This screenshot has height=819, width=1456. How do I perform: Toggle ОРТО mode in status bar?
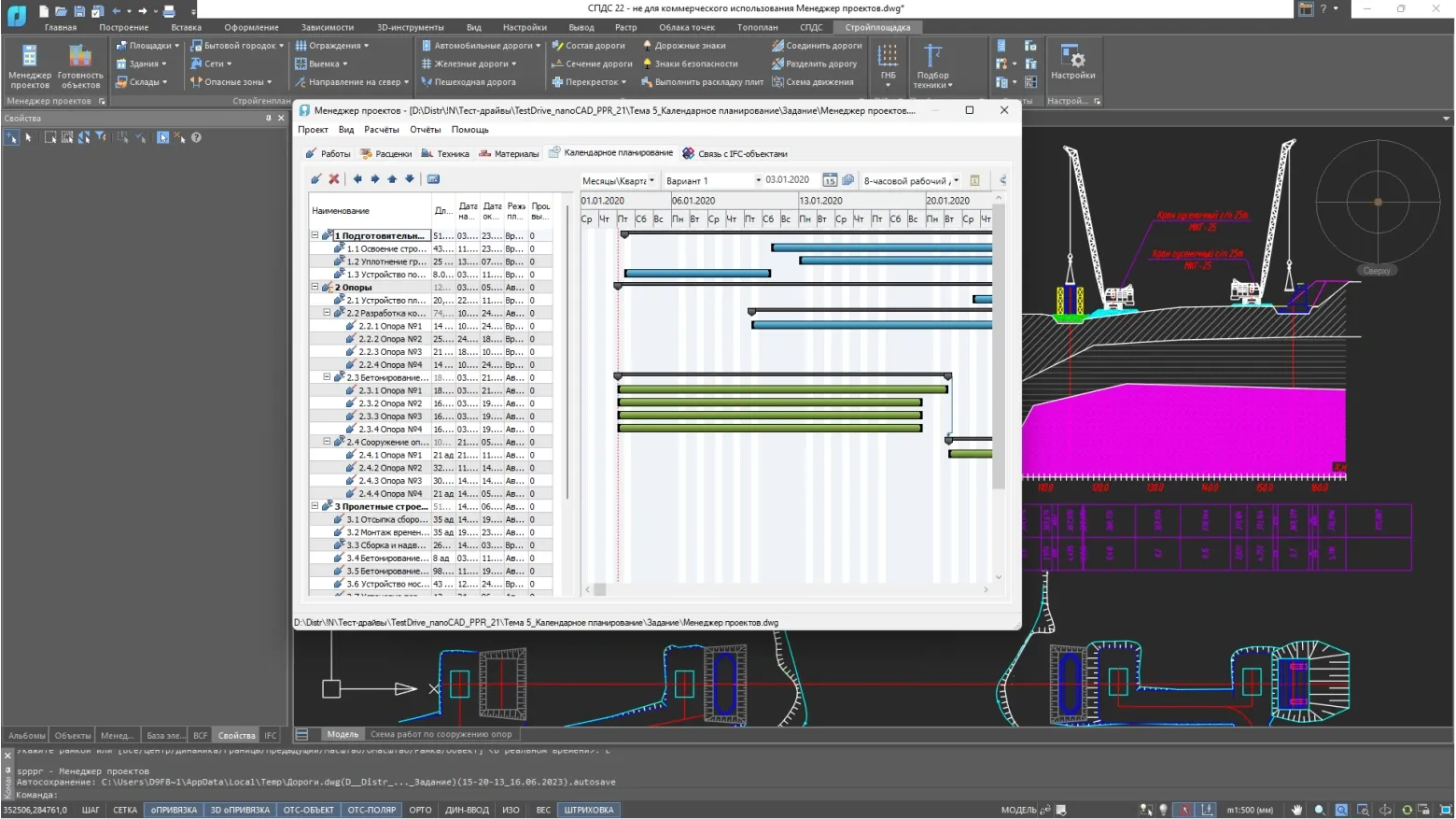pos(420,810)
